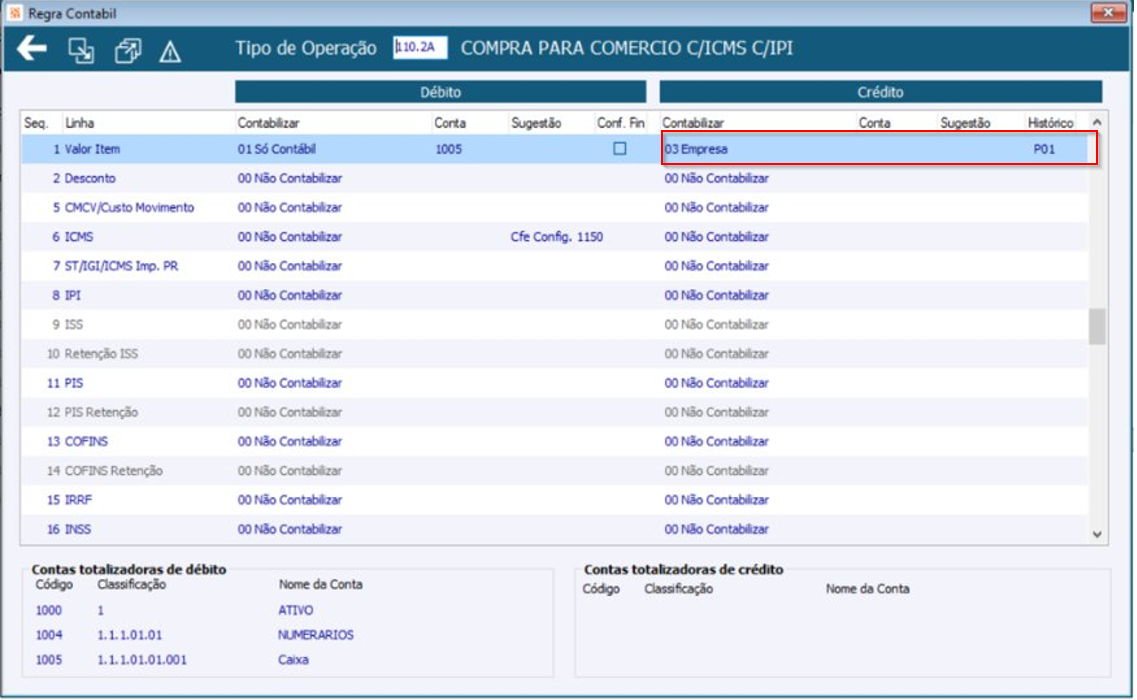
Task: Select the IPI row label
Action: (x=73, y=295)
